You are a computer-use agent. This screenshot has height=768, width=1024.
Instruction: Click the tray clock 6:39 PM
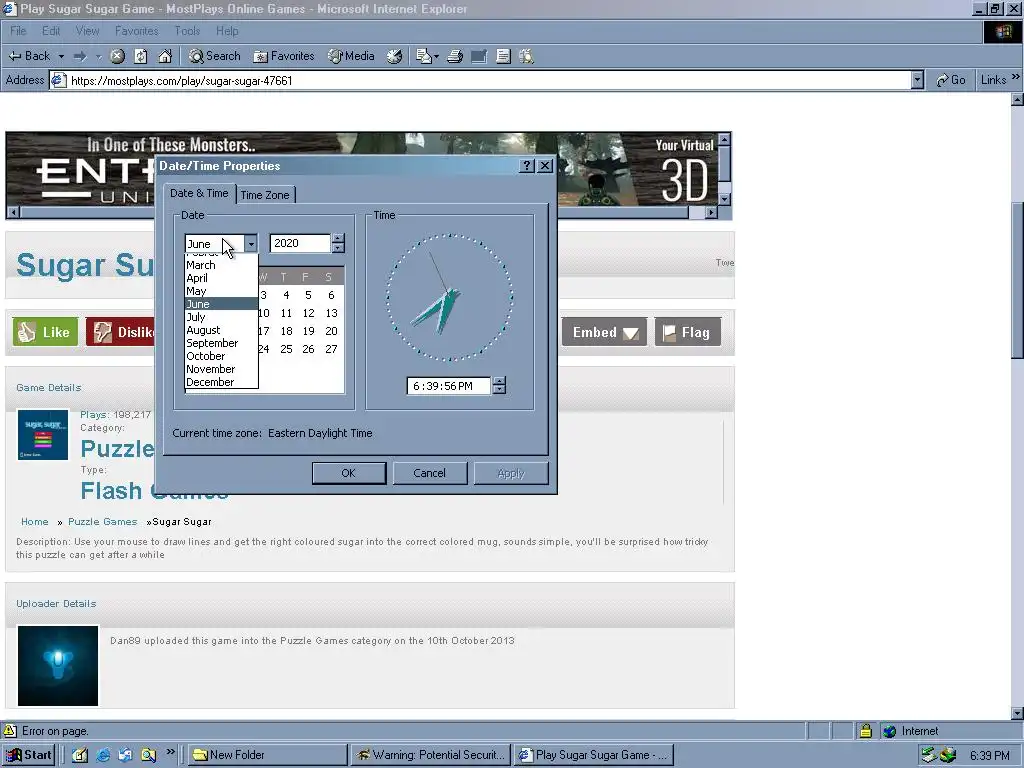click(989, 756)
